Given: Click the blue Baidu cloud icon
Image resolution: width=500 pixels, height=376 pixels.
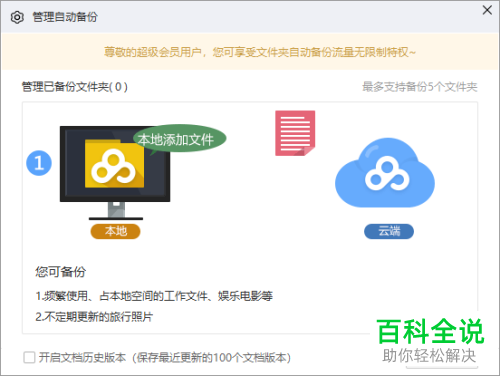Looking at the screenshot, I should pos(385,173).
